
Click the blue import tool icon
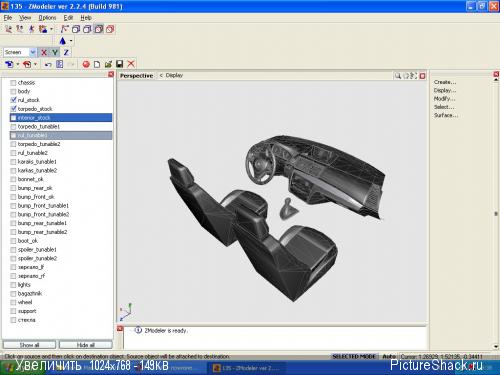pyautogui.click(x=9, y=64)
